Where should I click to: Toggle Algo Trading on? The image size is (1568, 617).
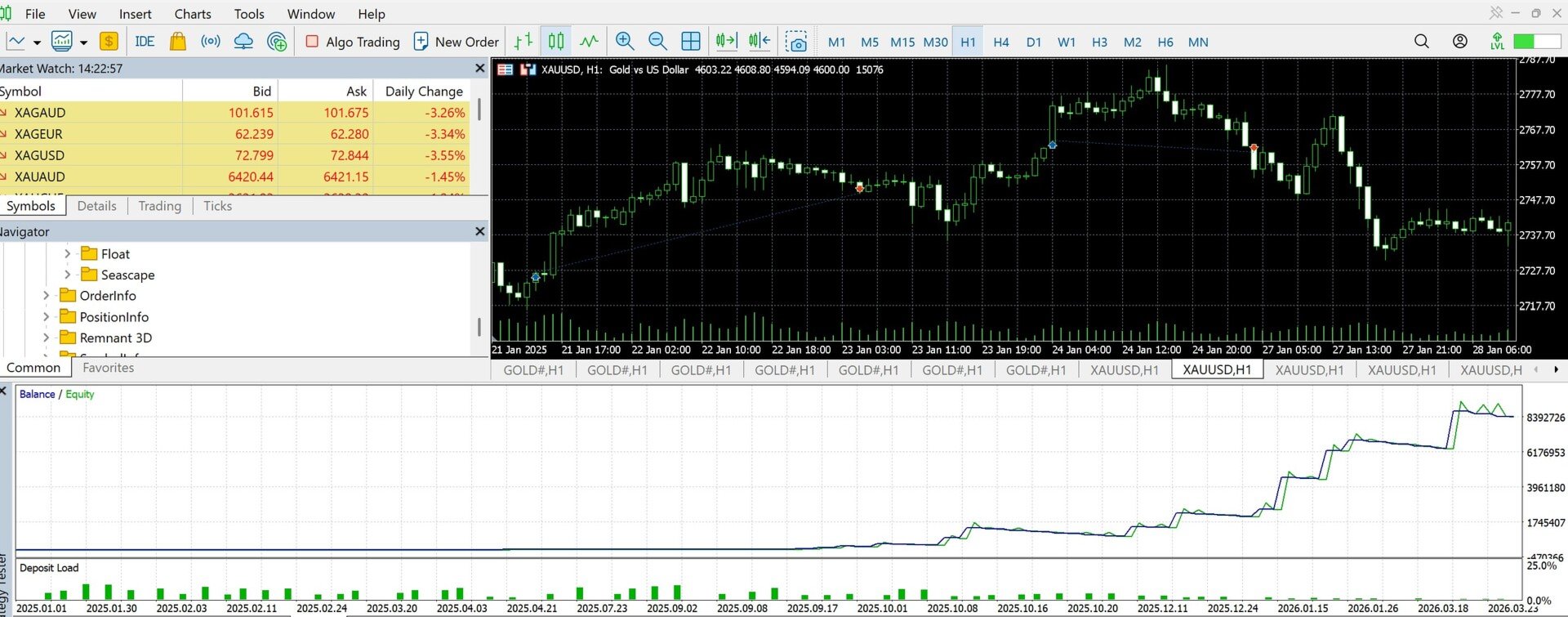click(353, 42)
